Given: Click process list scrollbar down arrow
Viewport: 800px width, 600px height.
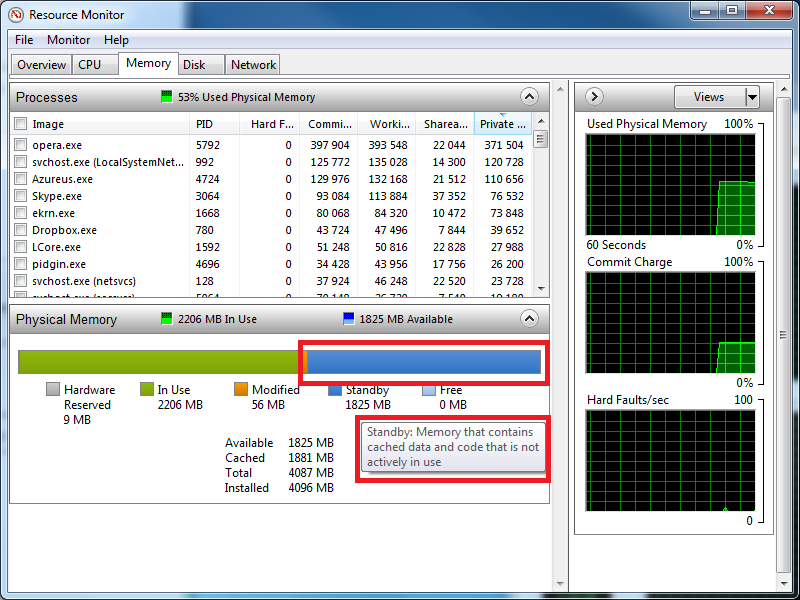Looking at the screenshot, I should 541,289.
